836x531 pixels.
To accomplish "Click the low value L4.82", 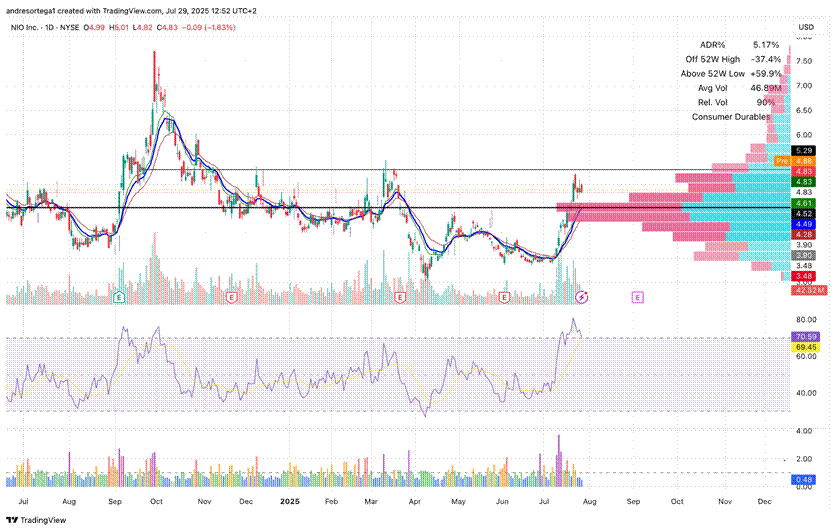I will 142,27.
